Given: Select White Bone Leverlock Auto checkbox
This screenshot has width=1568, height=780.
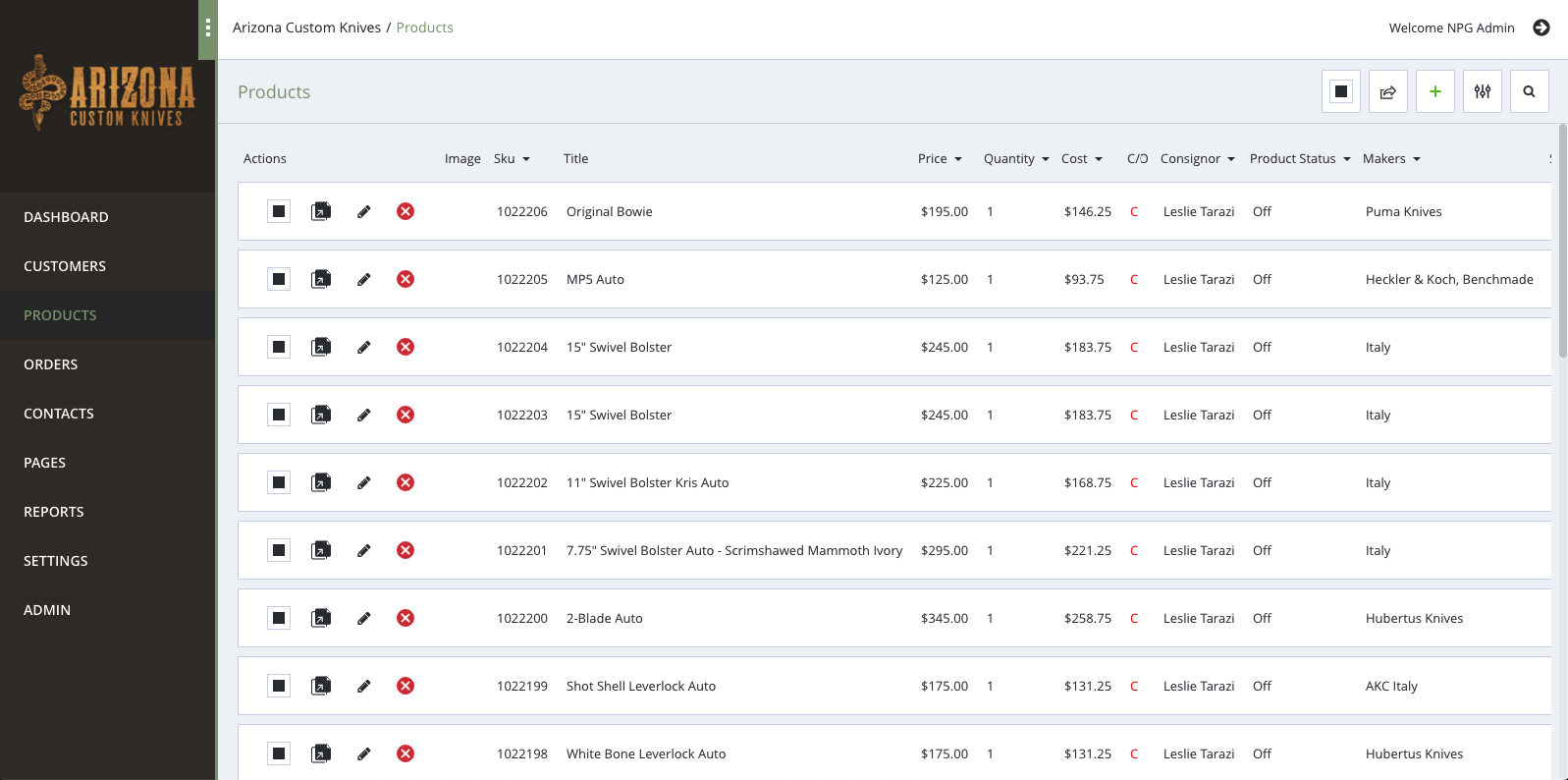Looking at the screenshot, I should (279, 753).
